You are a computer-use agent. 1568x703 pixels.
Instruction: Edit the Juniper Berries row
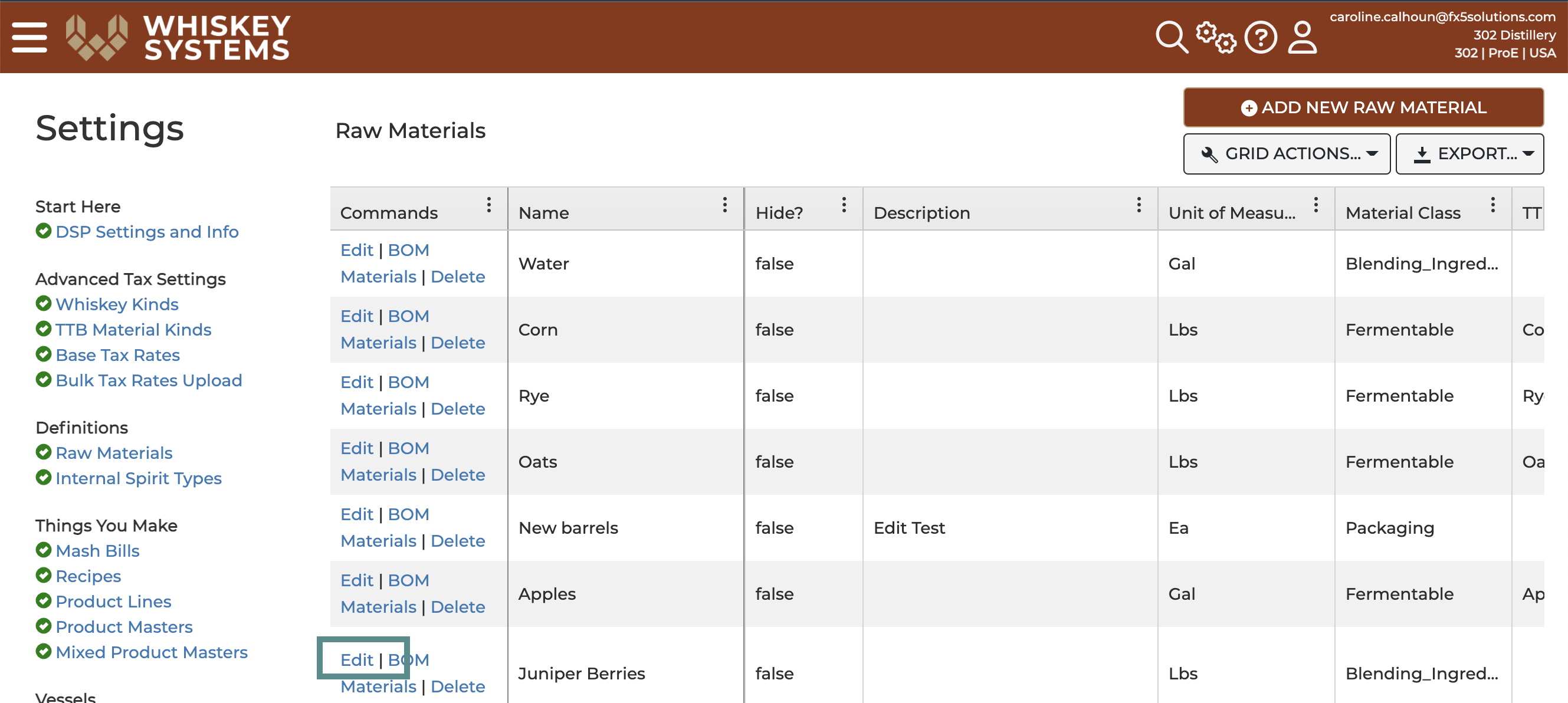coord(357,660)
